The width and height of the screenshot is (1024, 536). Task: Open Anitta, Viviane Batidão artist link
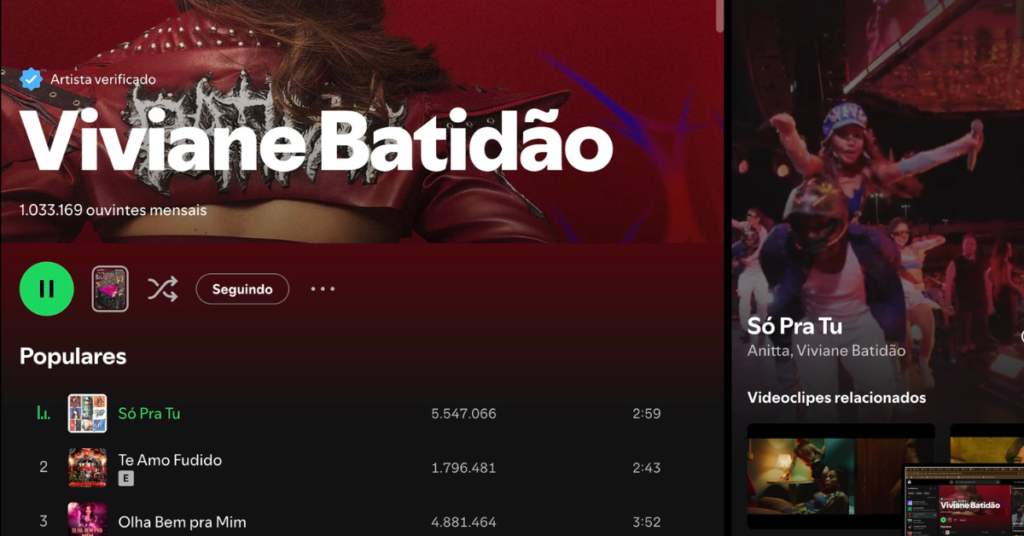click(x=826, y=351)
